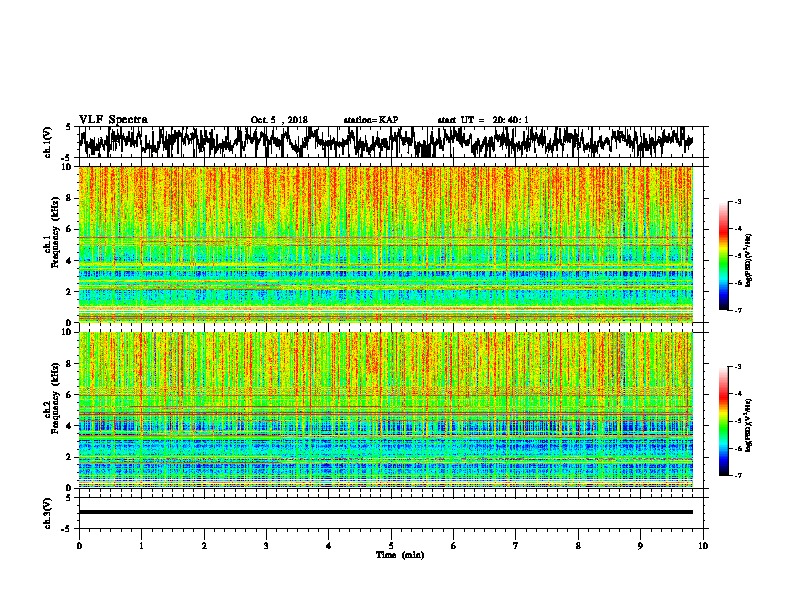
Task: Click the time axis tick label "5"
Action: pyautogui.click(x=391, y=546)
